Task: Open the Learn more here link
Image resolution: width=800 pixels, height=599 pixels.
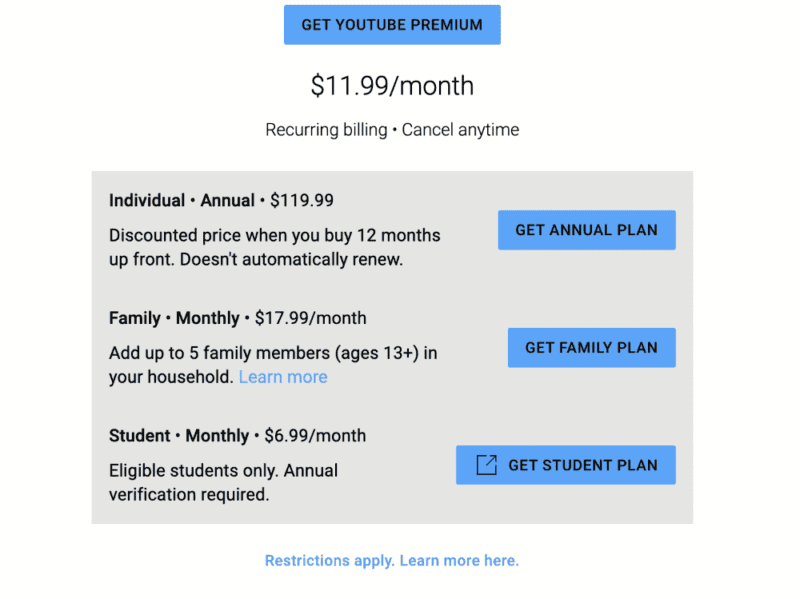Action: click(x=459, y=560)
